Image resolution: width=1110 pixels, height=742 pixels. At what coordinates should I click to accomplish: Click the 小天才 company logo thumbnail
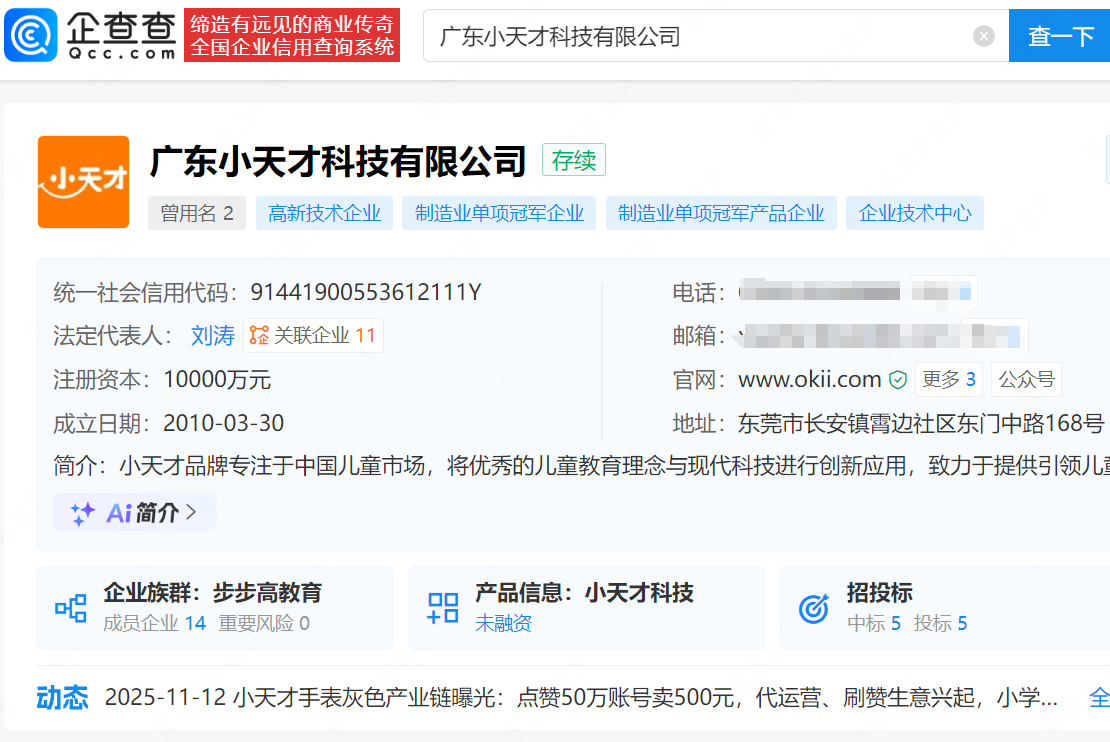[x=83, y=182]
